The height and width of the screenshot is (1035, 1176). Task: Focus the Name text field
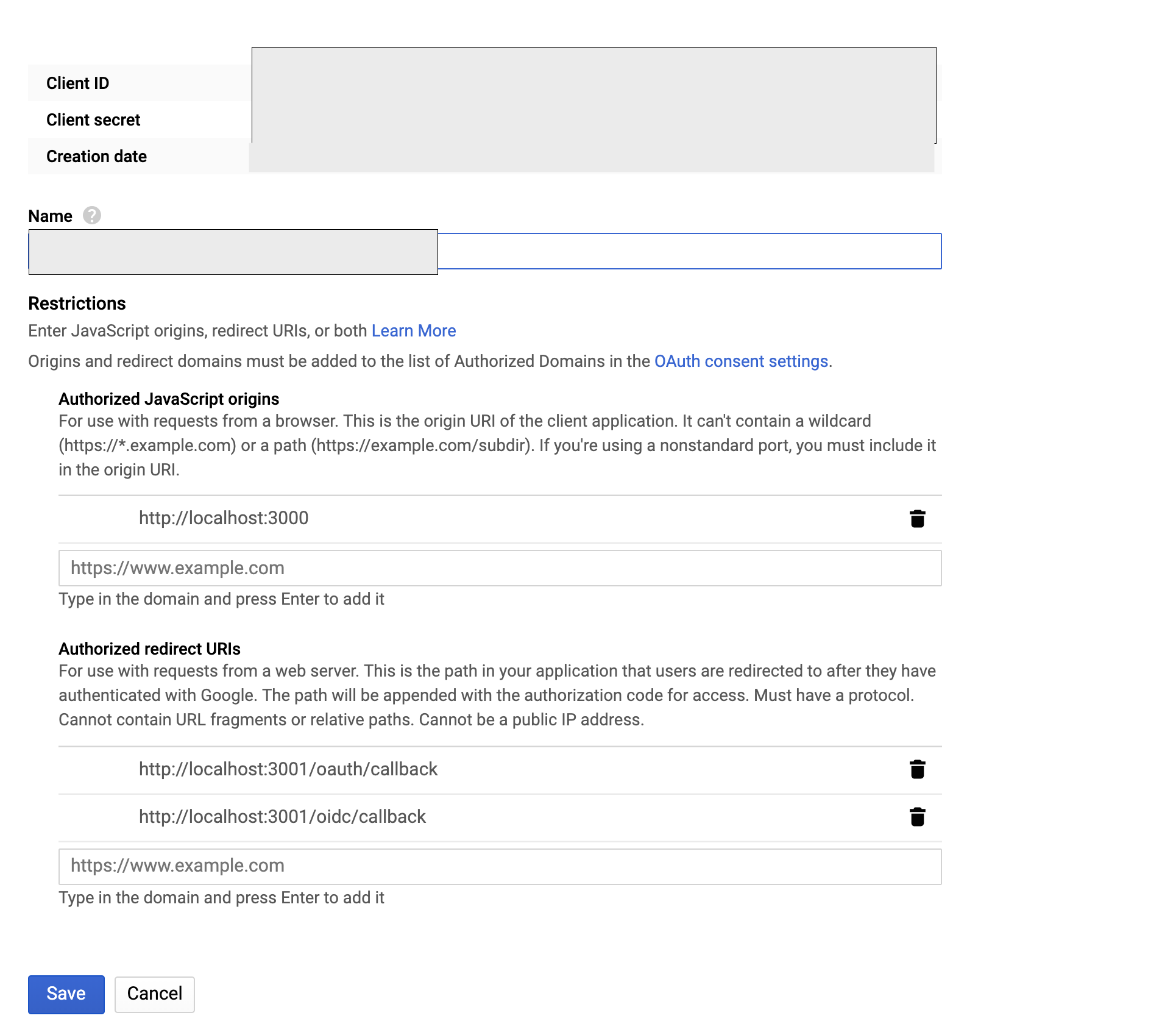[x=689, y=251]
